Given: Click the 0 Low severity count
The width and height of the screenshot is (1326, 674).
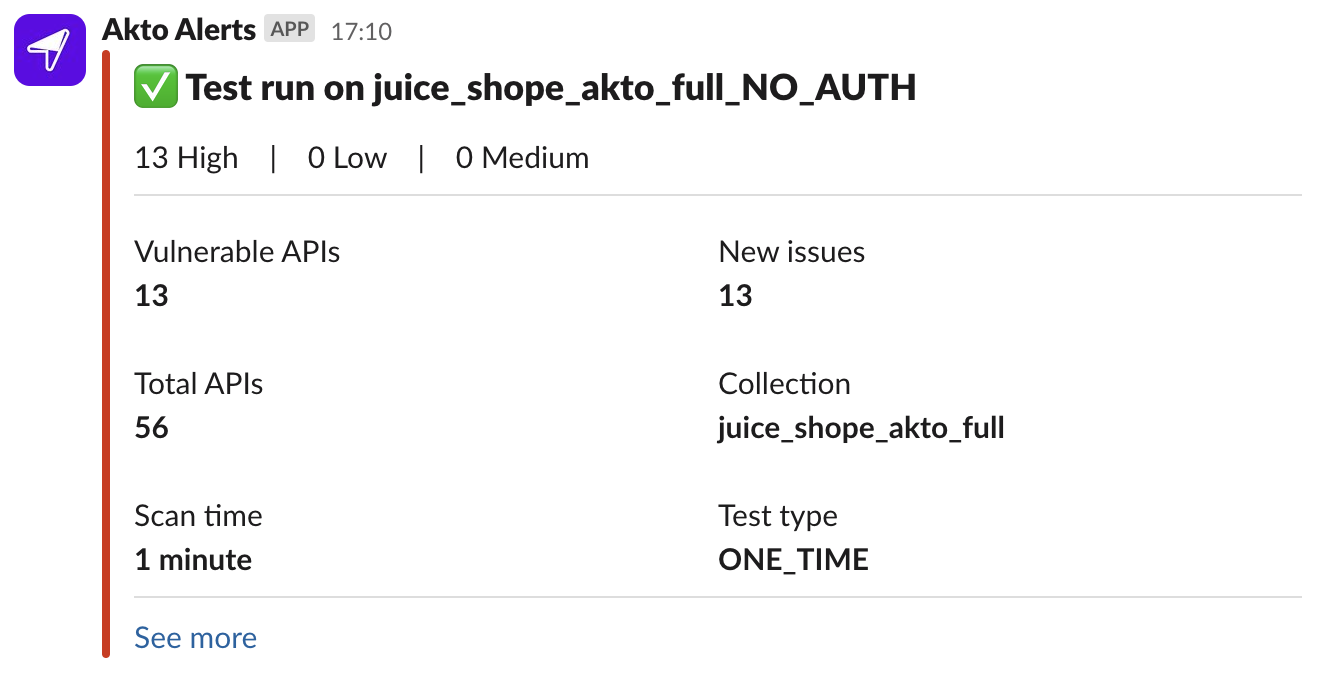Looking at the screenshot, I should (347, 158).
